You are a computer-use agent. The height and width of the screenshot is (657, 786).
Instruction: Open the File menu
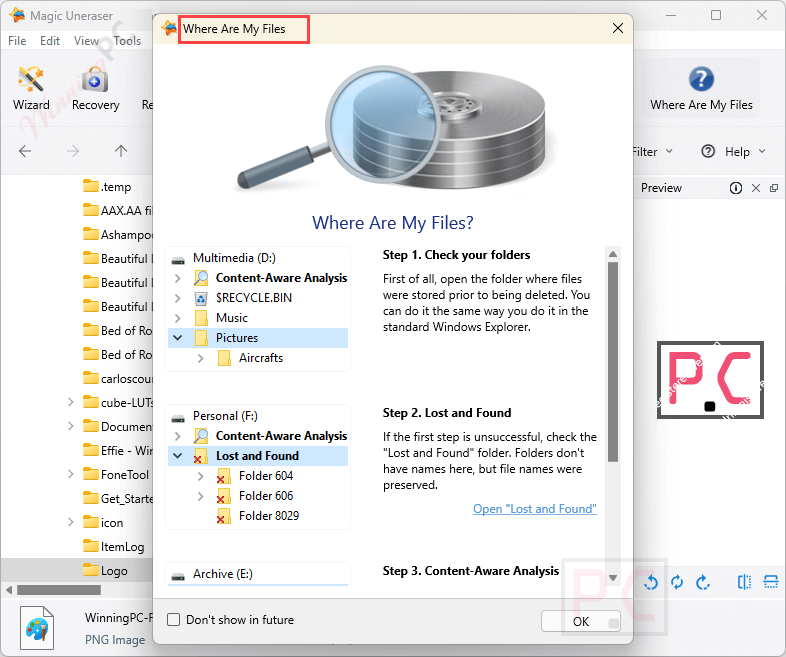point(17,41)
